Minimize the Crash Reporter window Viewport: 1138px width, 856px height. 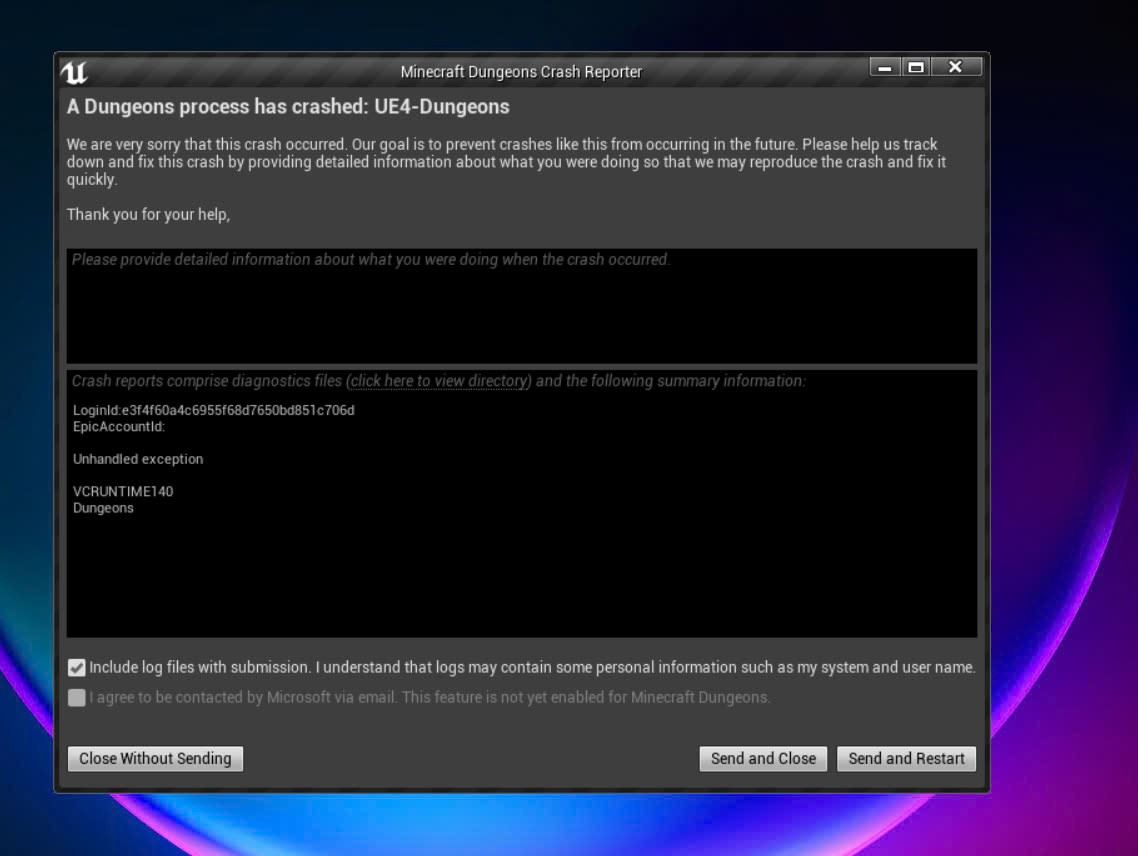885,68
